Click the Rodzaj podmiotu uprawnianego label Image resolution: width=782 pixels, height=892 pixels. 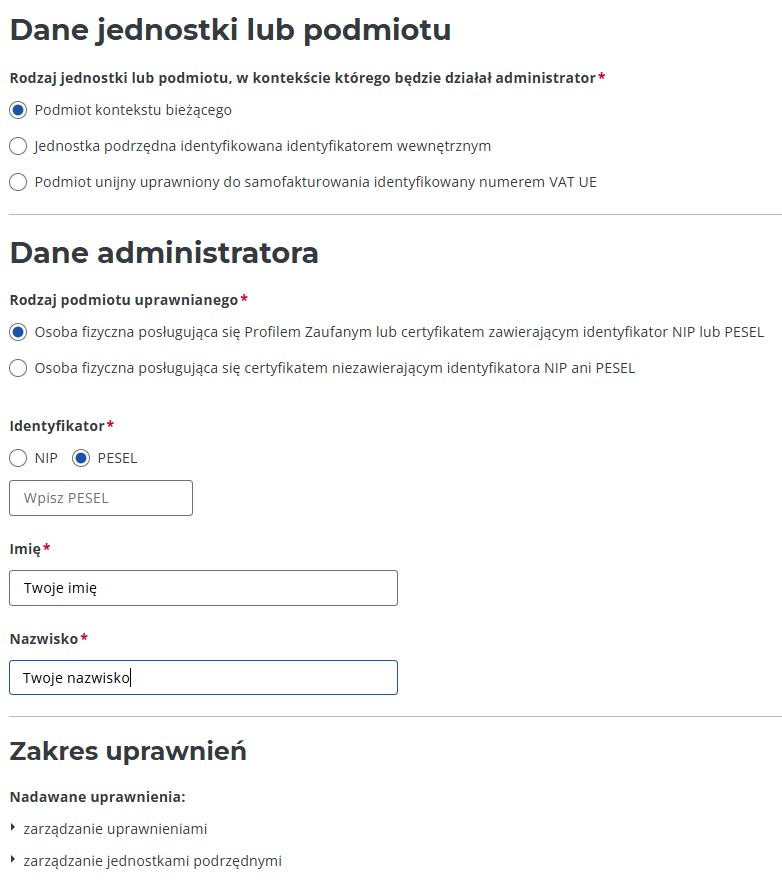[x=124, y=299]
